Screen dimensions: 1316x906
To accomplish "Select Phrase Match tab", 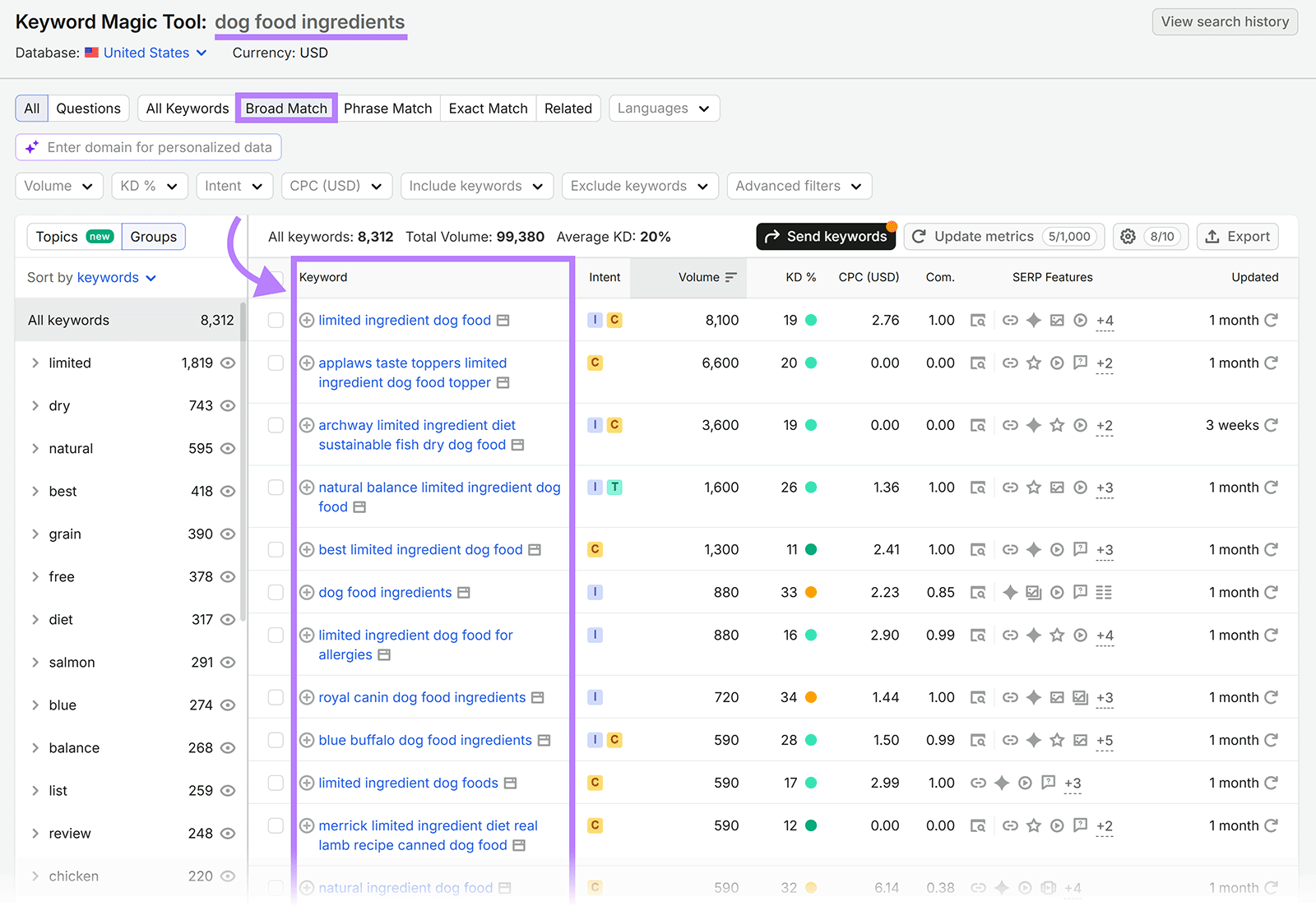I will (388, 109).
